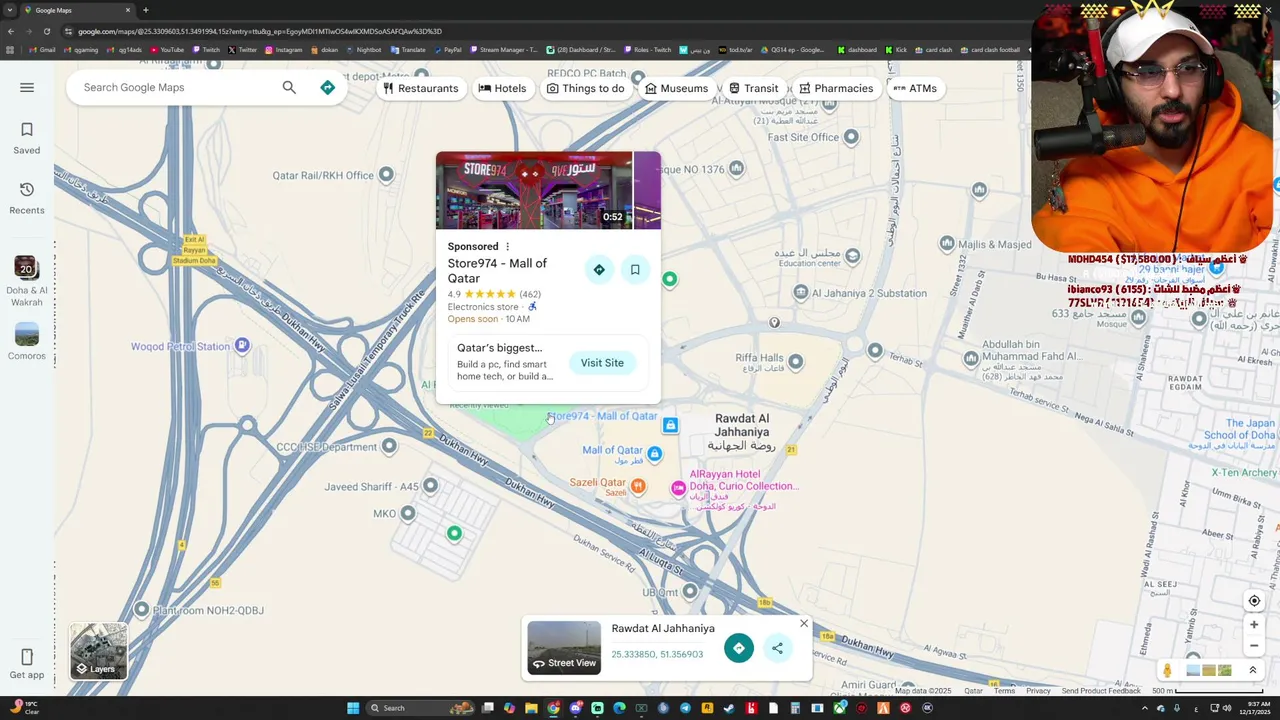Open the Layers map type switcher

click(x=98, y=651)
